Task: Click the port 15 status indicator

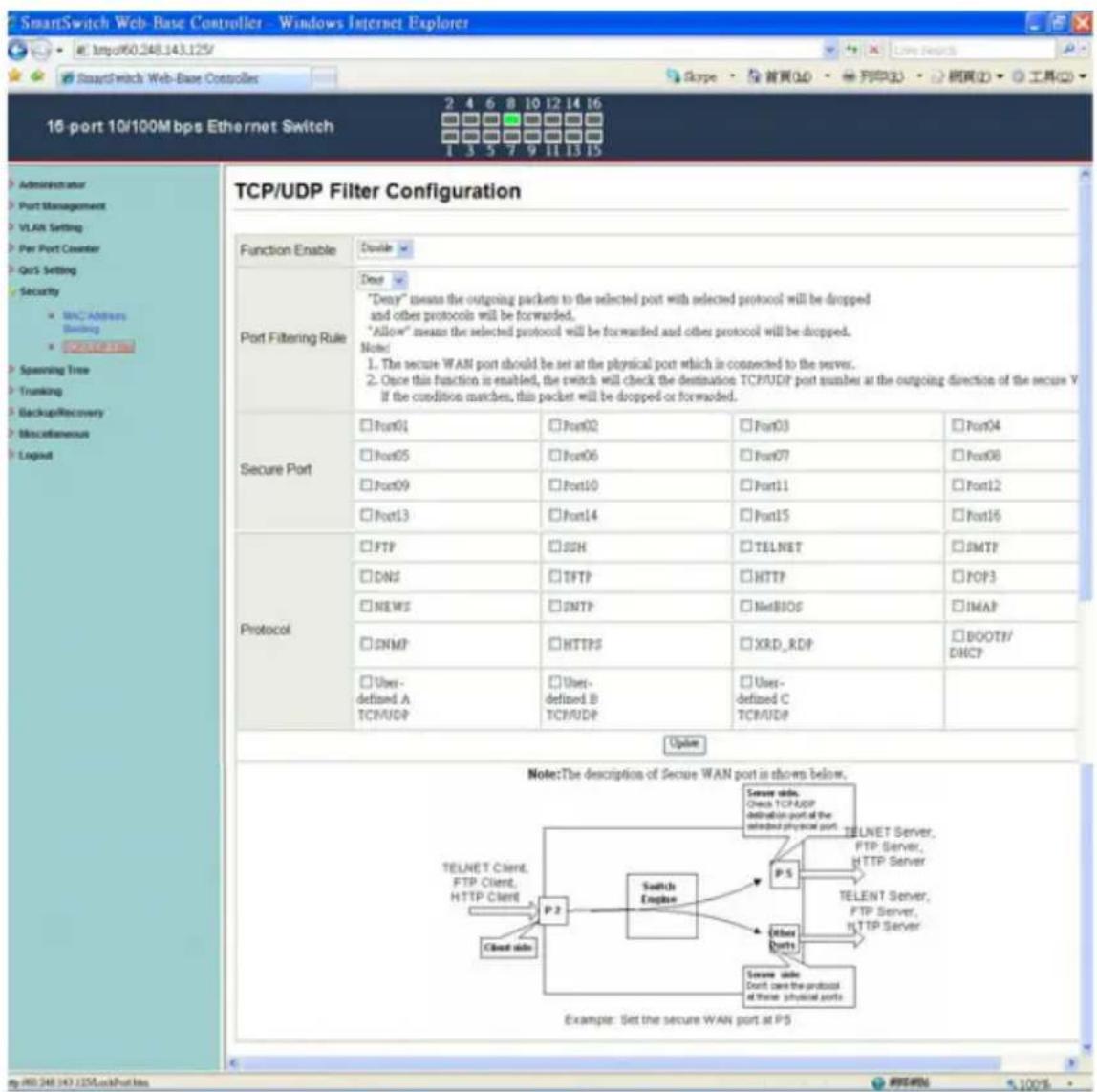Action: click(x=593, y=136)
